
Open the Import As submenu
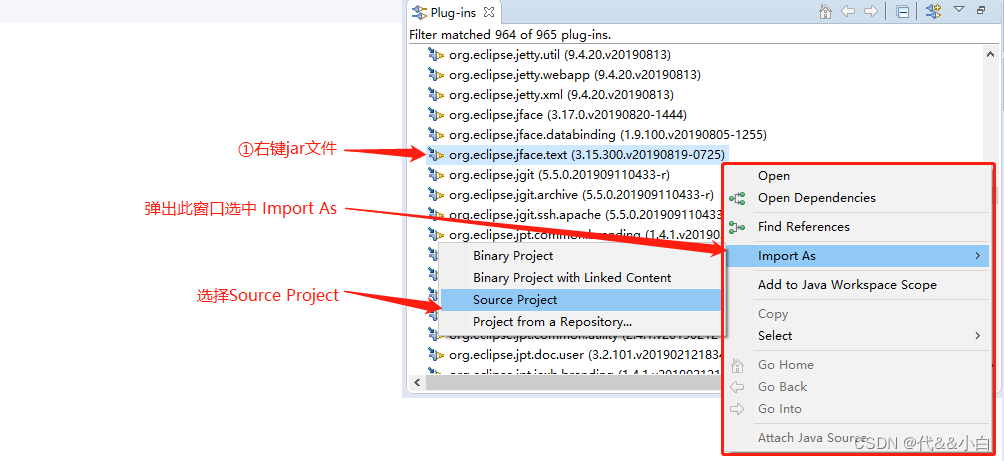(858, 256)
